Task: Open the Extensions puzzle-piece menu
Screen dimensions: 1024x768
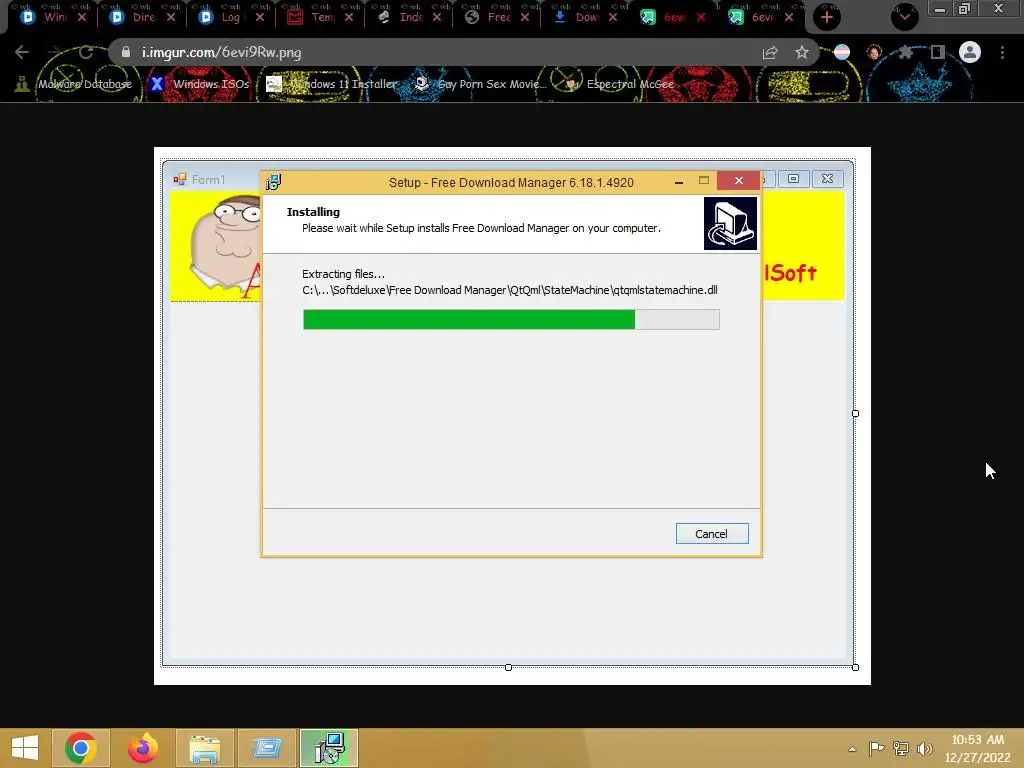Action: pos(906,52)
